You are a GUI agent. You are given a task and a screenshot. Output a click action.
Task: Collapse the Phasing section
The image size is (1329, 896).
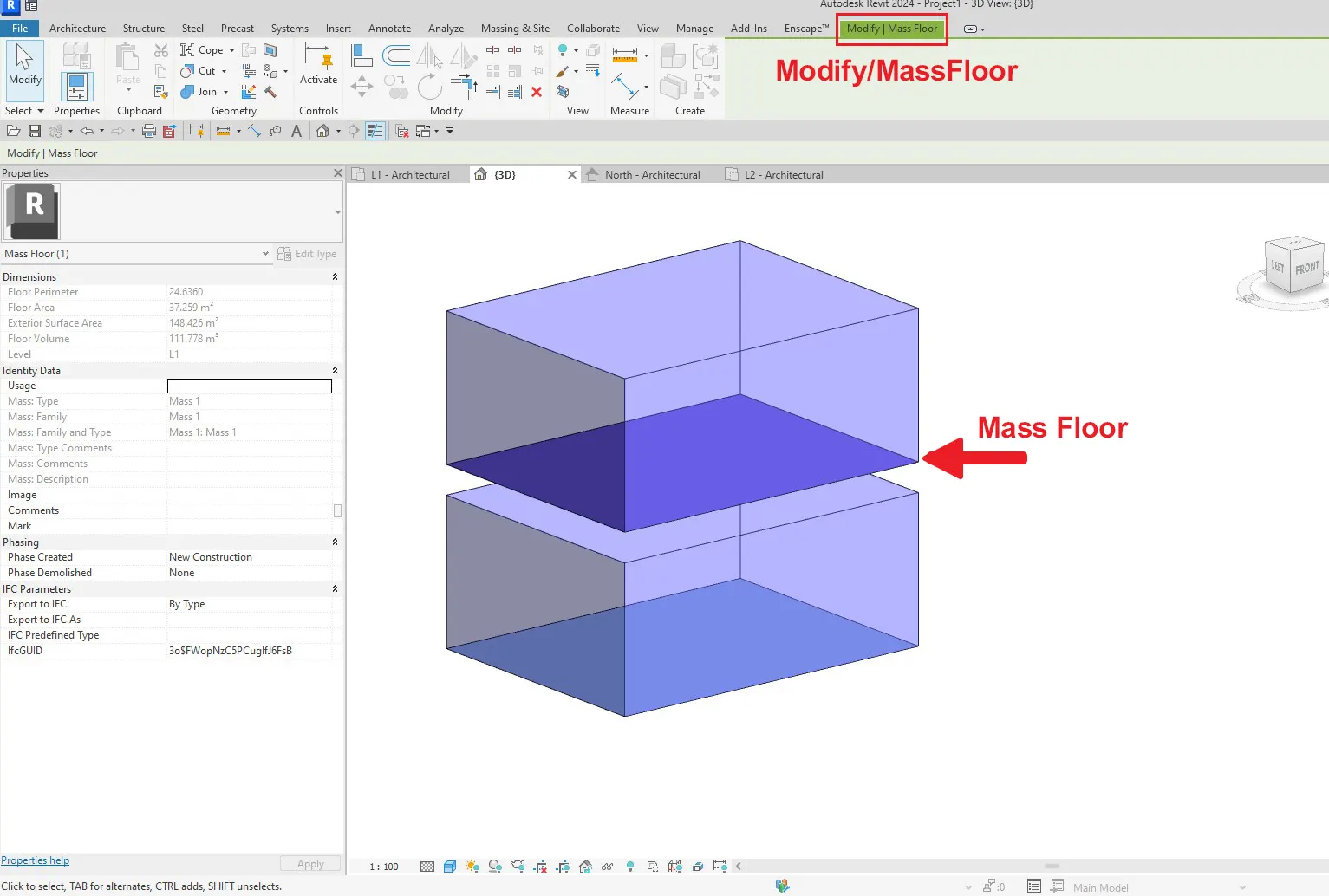click(335, 542)
